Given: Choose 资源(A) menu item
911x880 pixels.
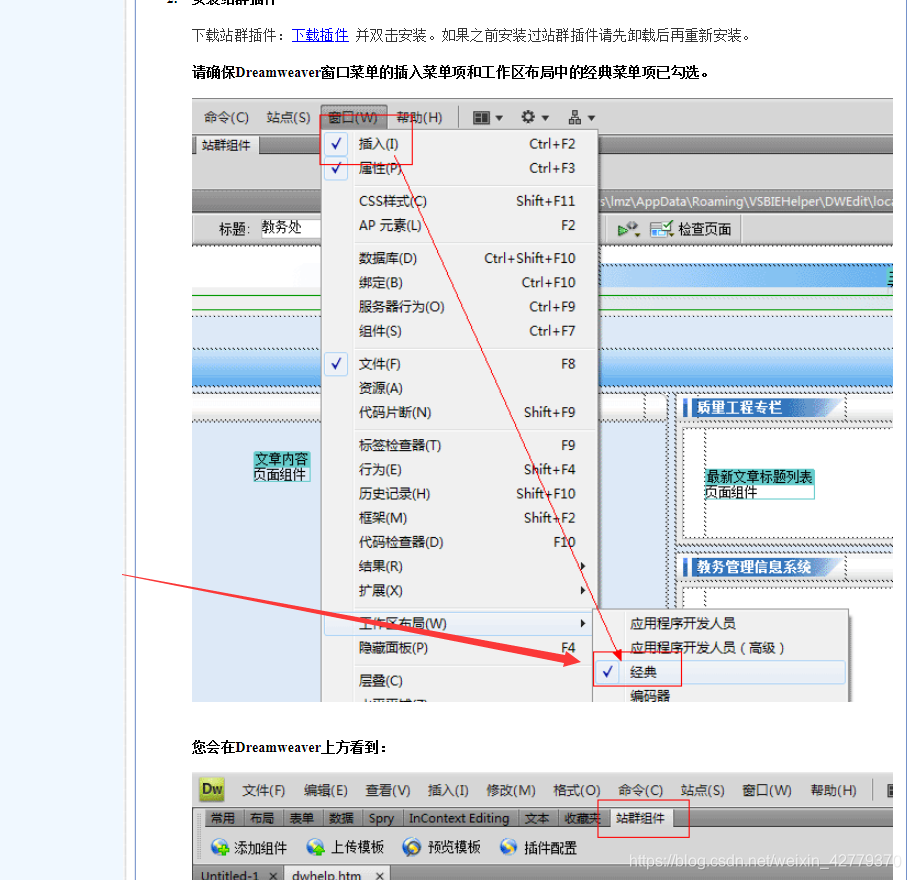Looking at the screenshot, I should (x=461, y=388).
